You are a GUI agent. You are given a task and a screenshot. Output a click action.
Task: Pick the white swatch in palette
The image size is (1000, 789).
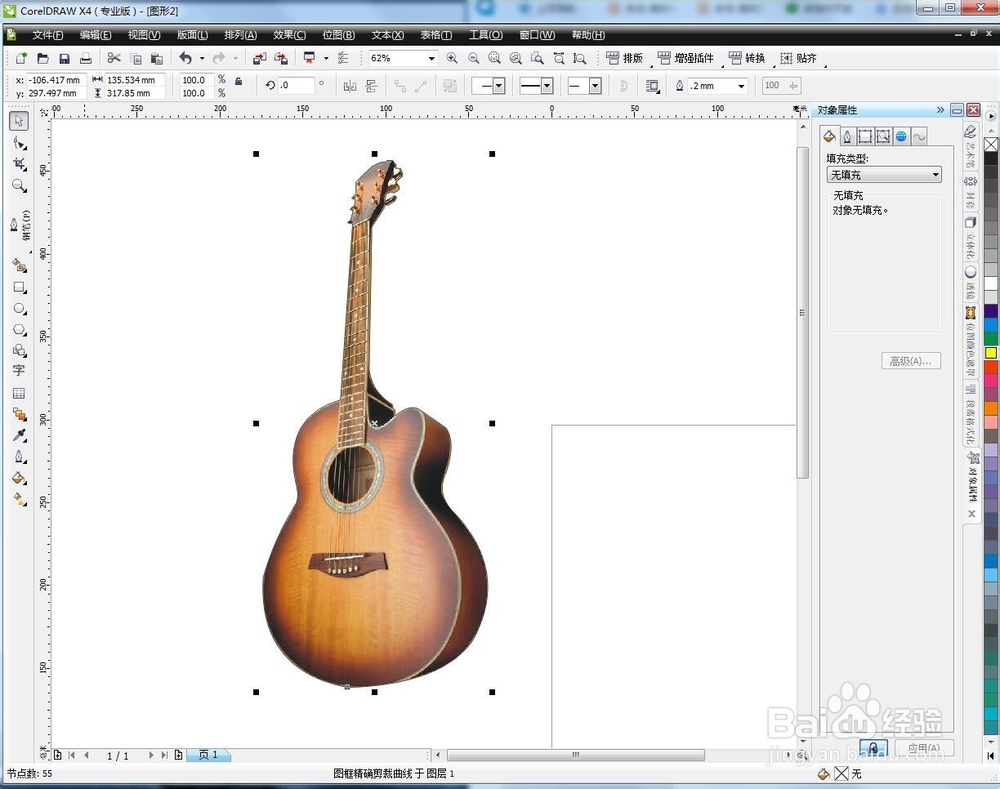(991, 283)
